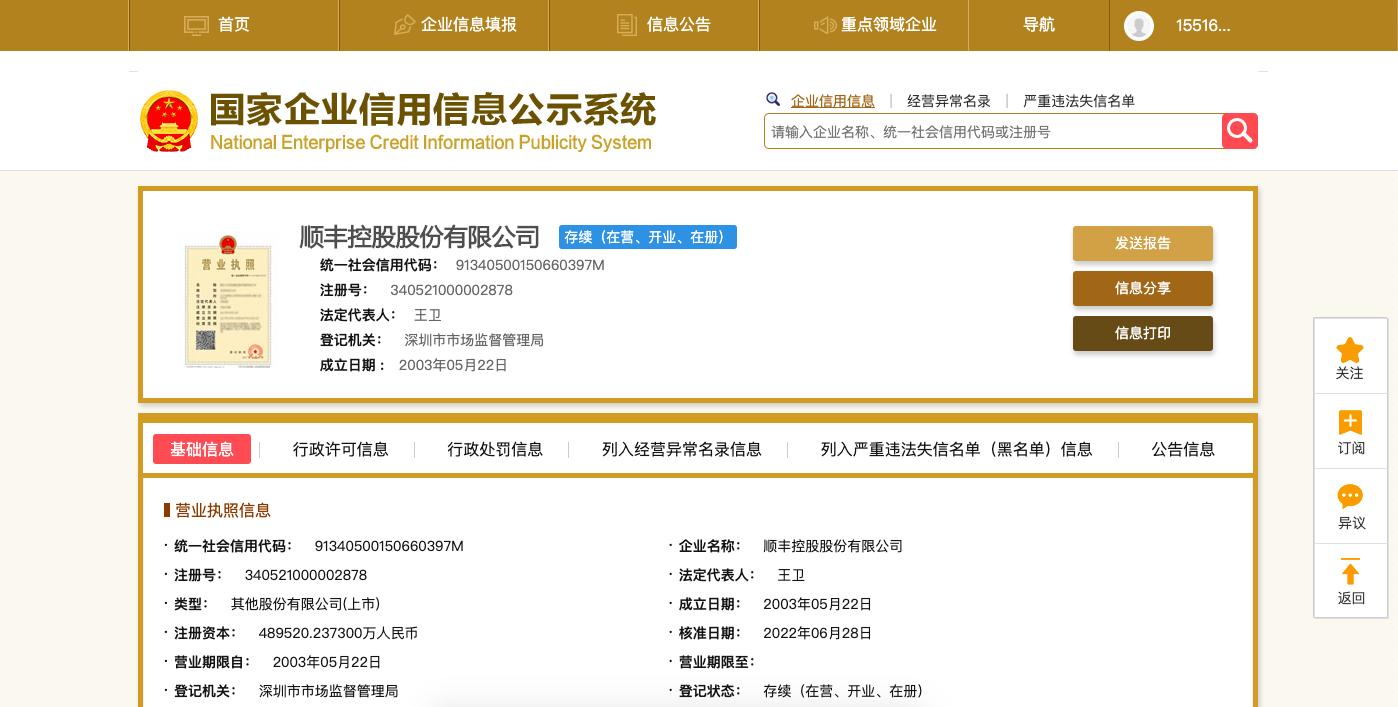Image resolution: width=1398 pixels, height=707 pixels.
Task: Open the 经营异常名录 link
Action: (948, 101)
